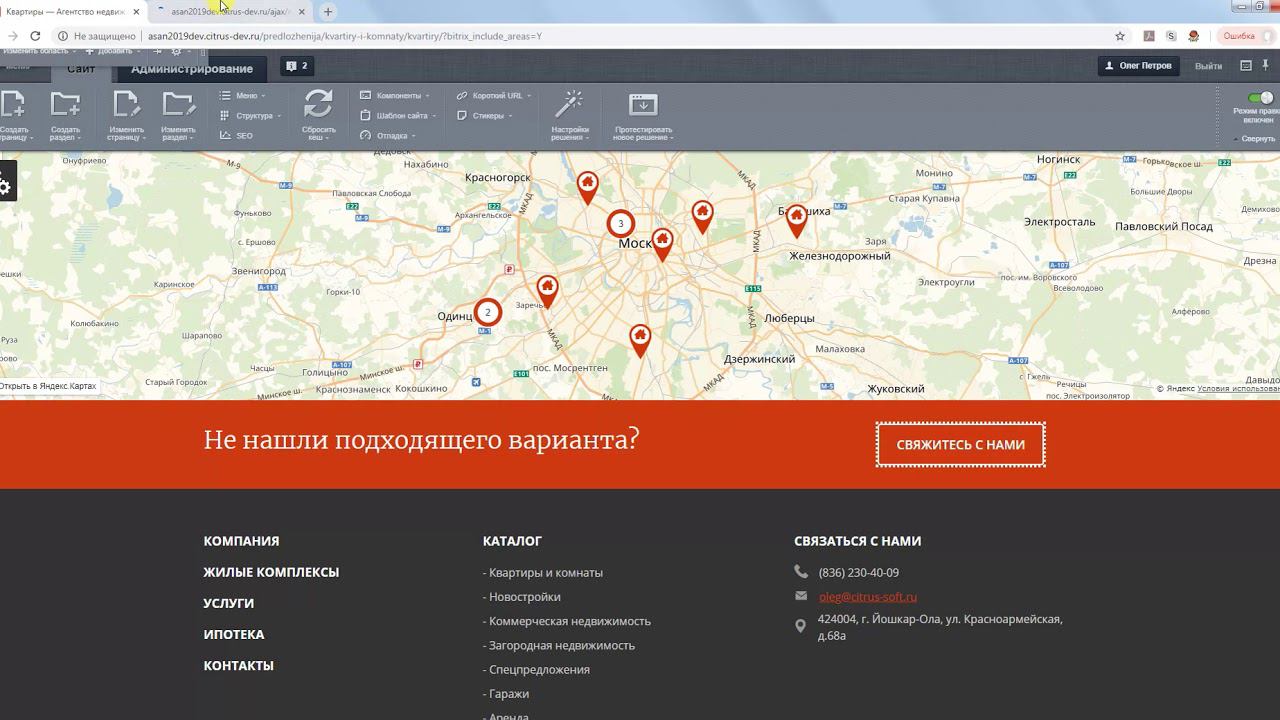Expand the Шаблон сайта dropdown
This screenshot has height=720, width=1280.
tap(398, 115)
